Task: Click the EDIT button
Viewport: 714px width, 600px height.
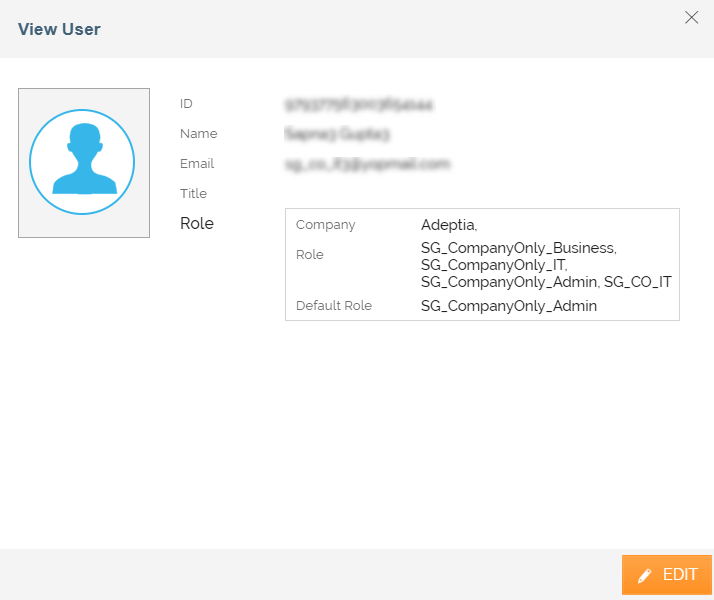Action: pyautogui.click(x=667, y=575)
